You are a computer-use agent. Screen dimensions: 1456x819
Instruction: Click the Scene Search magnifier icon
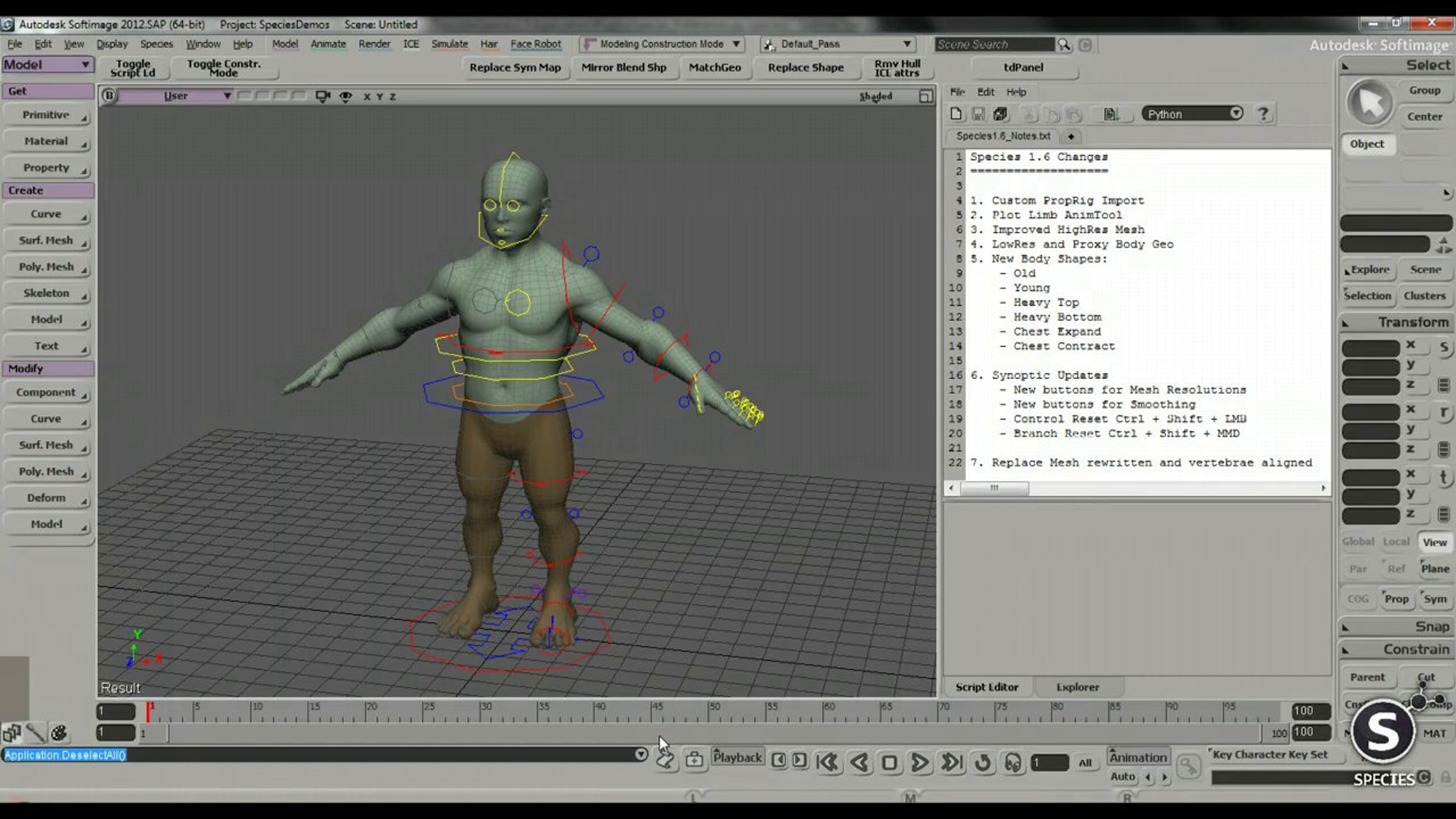[1064, 45]
